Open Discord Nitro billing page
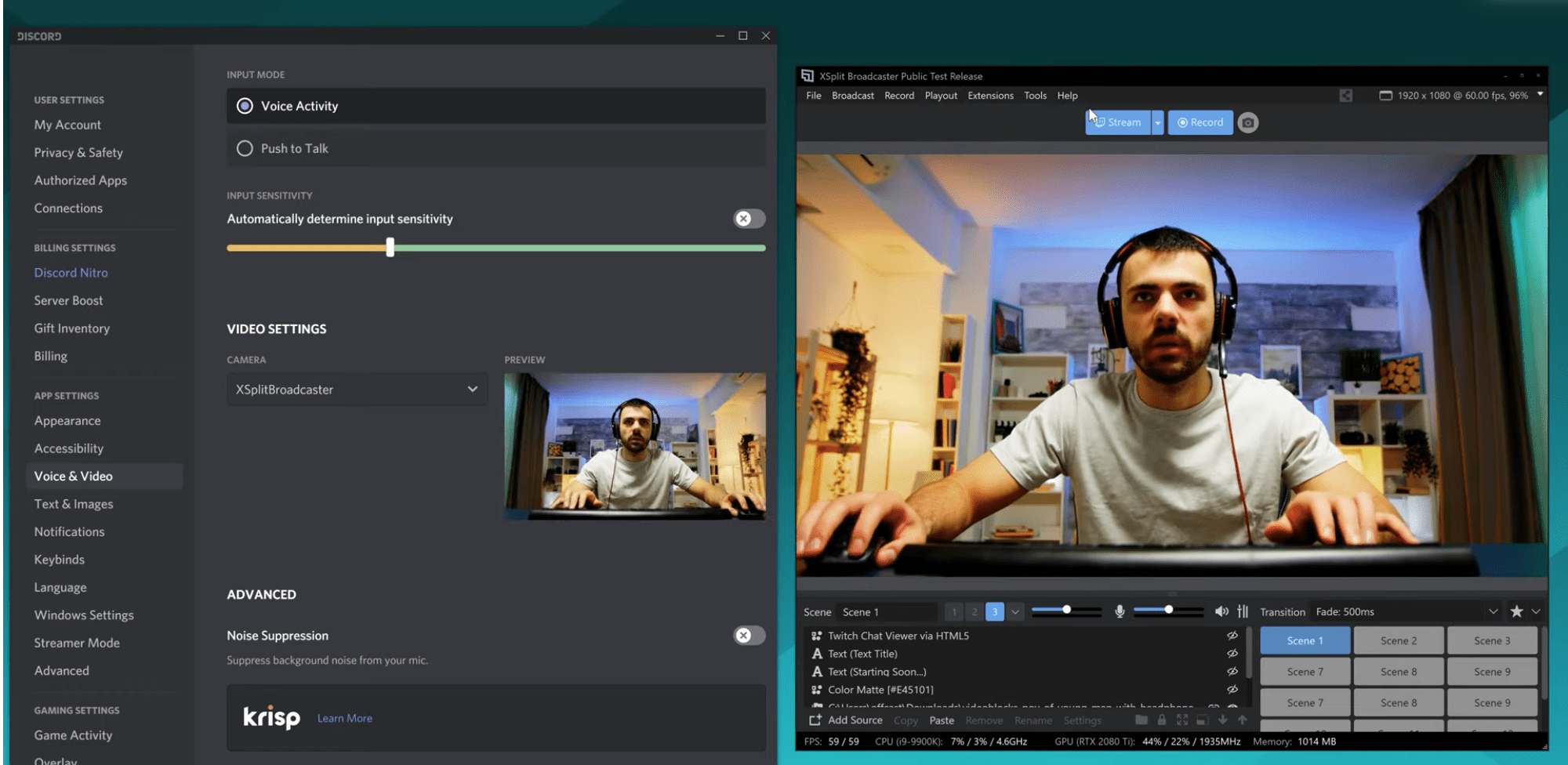Image resolution: width=1568 pixels, height=765 pixels. (71, 272)
